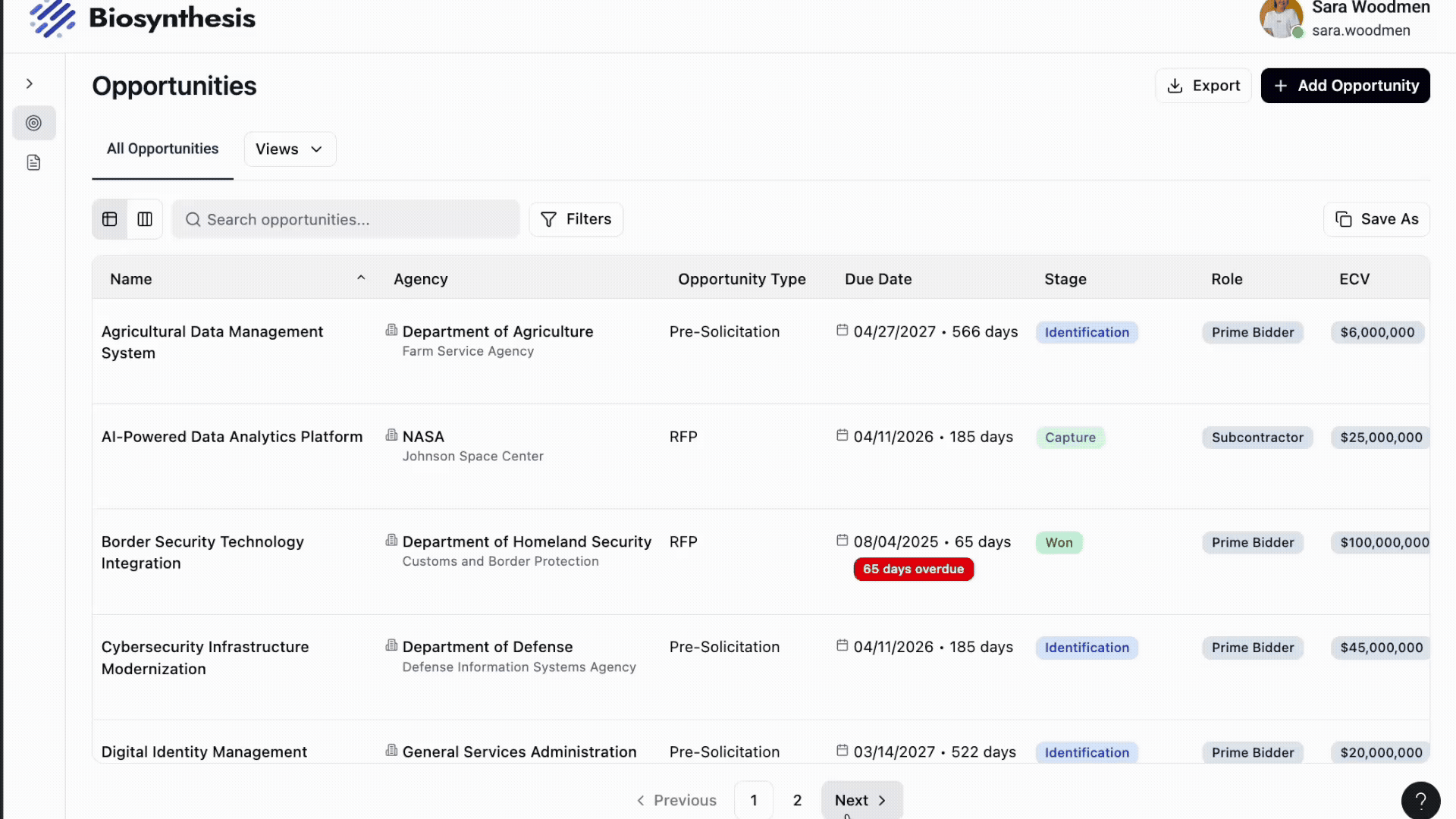This screenshot has width=1456, height=819.
Task: Open the documents sidebar icon
Action: click(34, 162)
